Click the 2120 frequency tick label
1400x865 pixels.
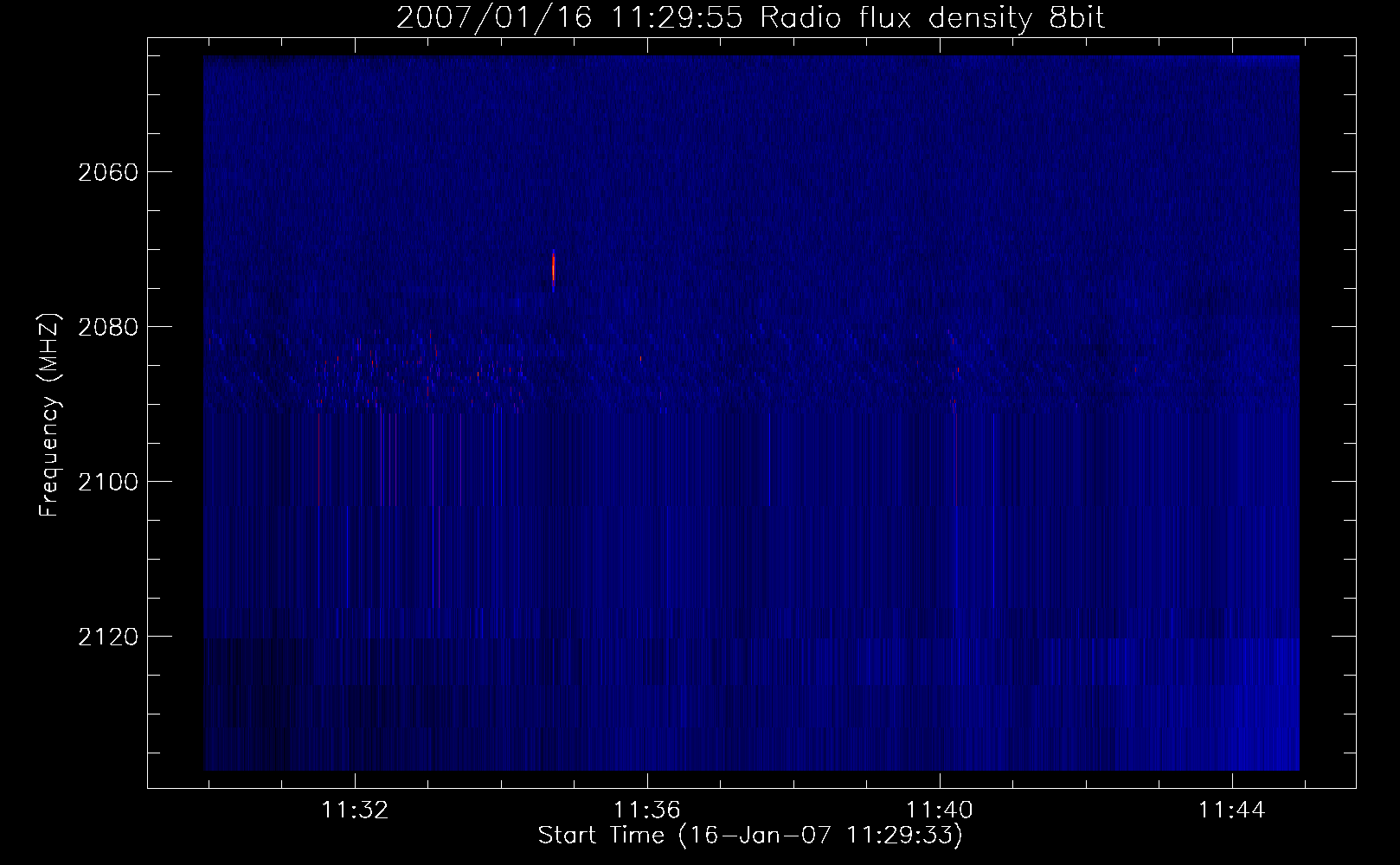click(108, 637)
